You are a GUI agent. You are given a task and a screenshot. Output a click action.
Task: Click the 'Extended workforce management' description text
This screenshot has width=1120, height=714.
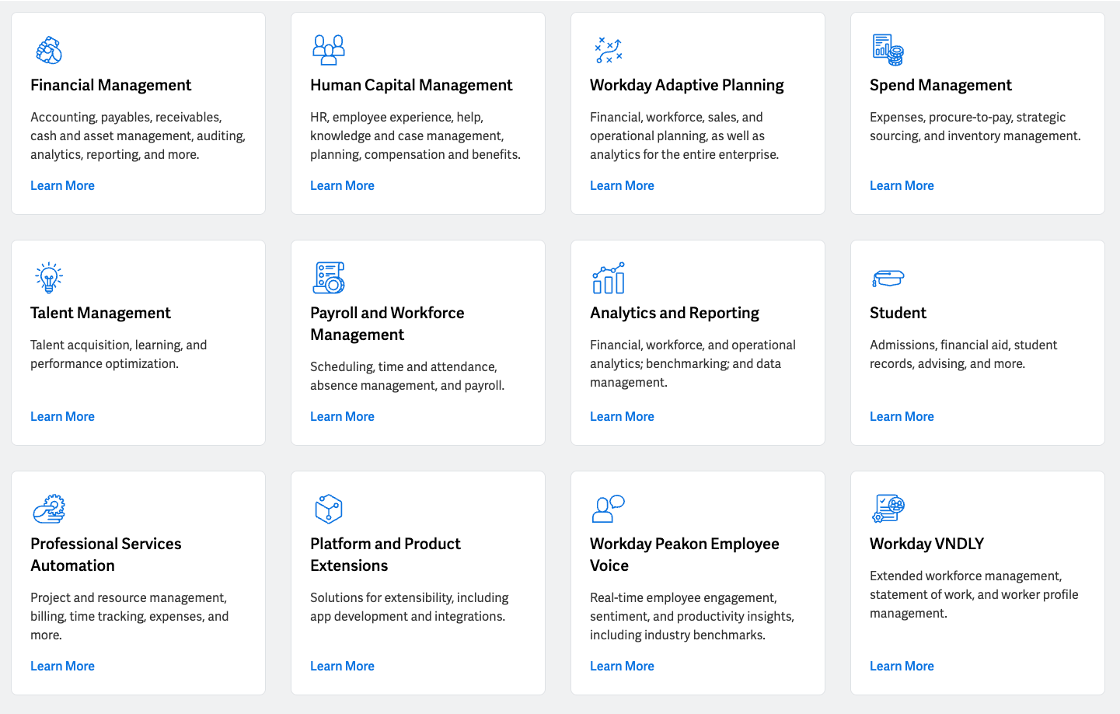(x=974, y=595)
